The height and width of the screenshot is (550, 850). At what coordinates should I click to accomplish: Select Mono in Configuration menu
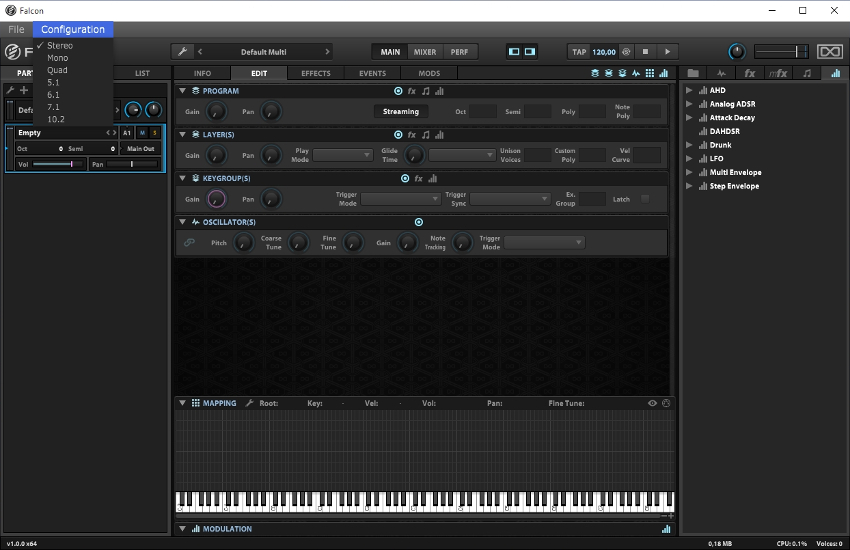click(x=57, y=58)
